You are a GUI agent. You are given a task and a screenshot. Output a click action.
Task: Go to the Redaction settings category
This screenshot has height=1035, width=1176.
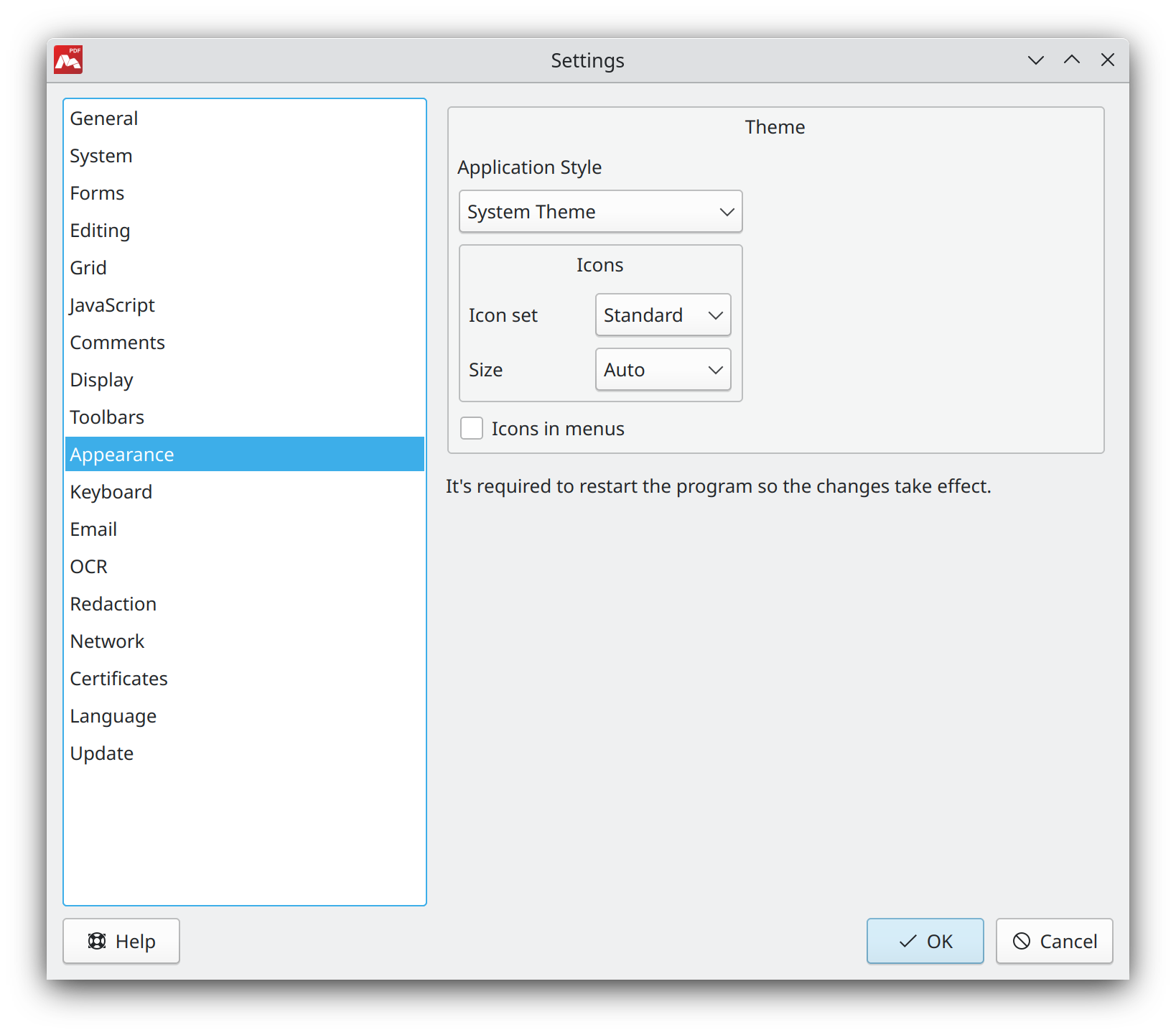[x=245, y=603]
